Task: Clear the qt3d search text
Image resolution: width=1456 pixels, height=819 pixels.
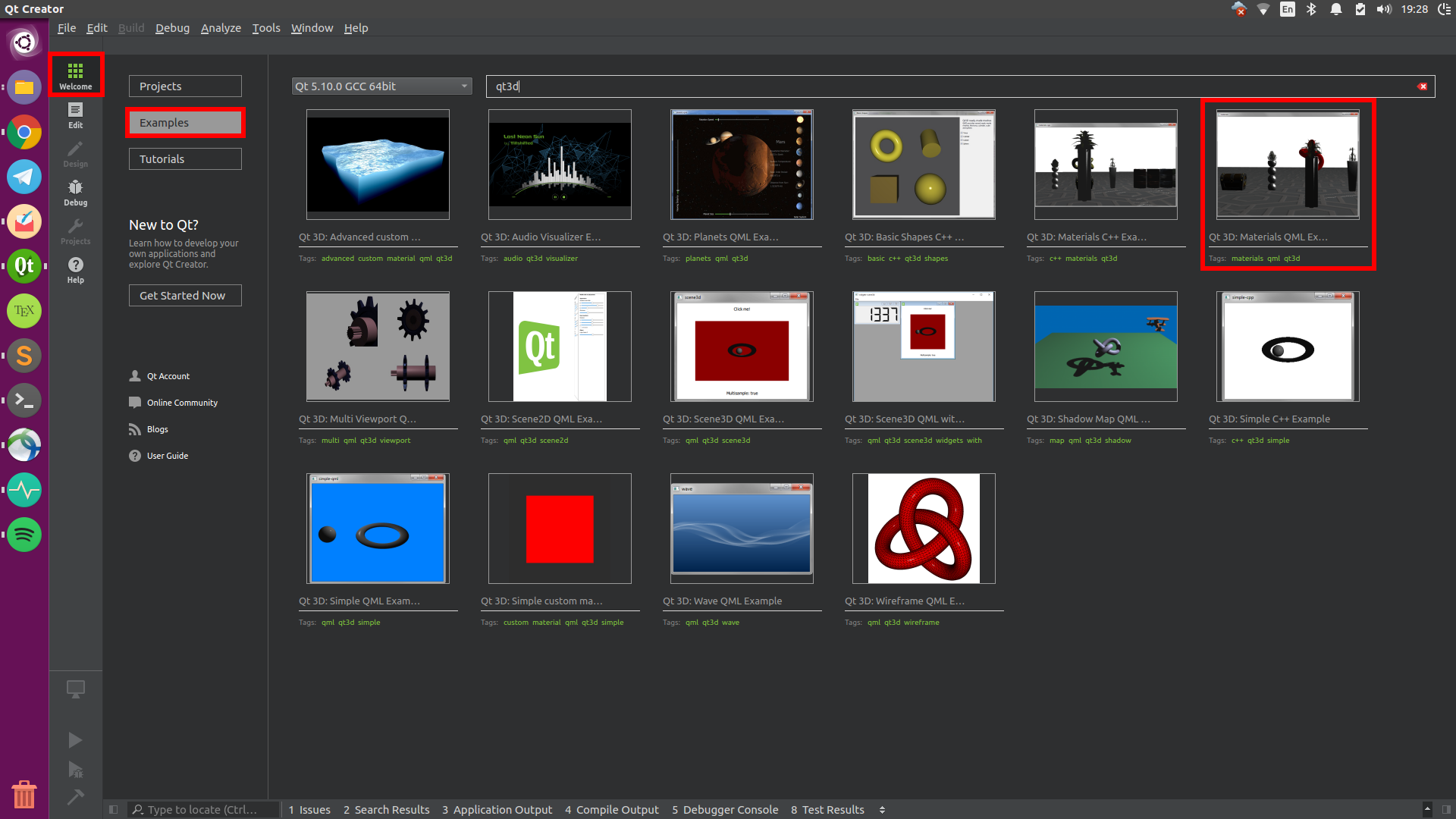Action: (x=1423, y=86)
